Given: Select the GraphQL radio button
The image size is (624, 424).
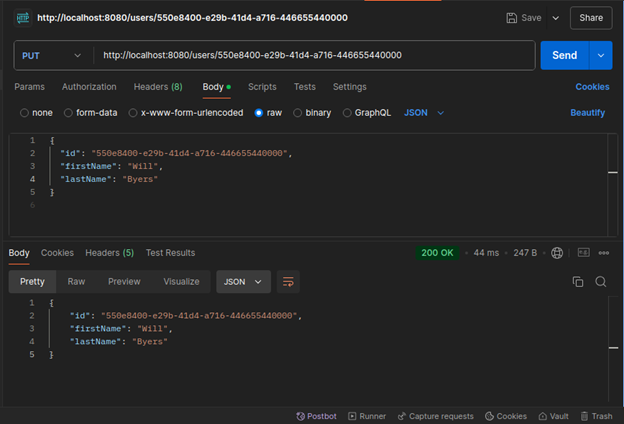Looking at the screenshot, I should (348, 113).
